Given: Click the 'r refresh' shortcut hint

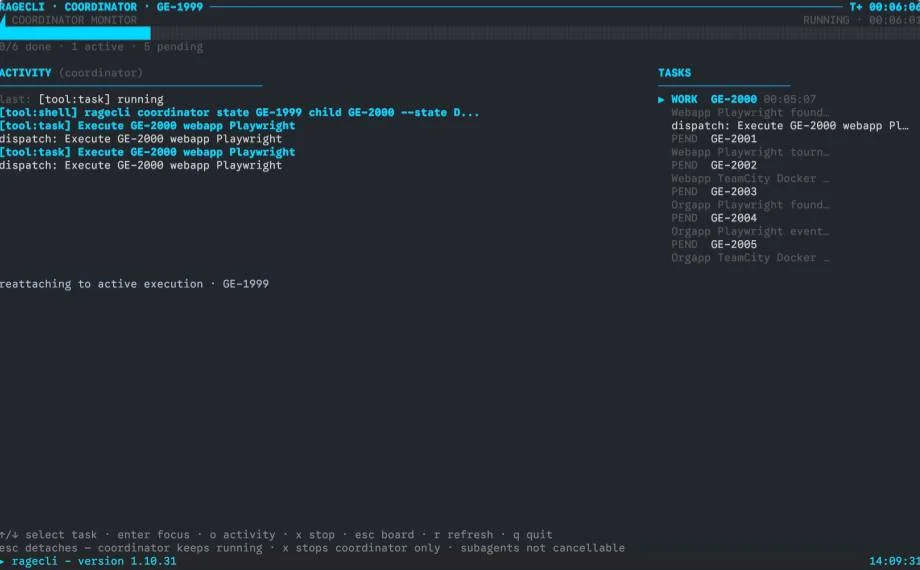Looking at the screenshot, I should coord(464,535).
